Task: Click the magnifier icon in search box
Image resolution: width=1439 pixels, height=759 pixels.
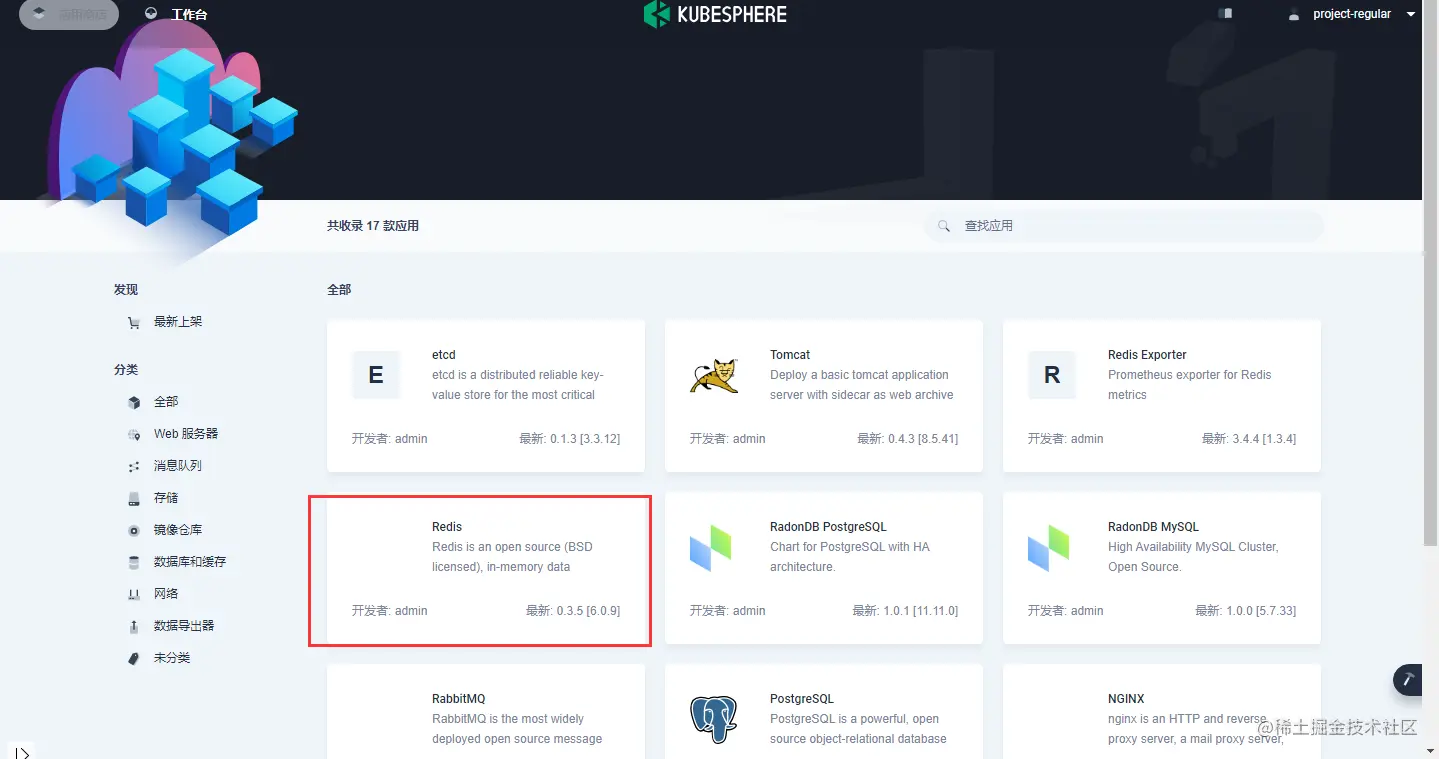Action: point(944,226)
